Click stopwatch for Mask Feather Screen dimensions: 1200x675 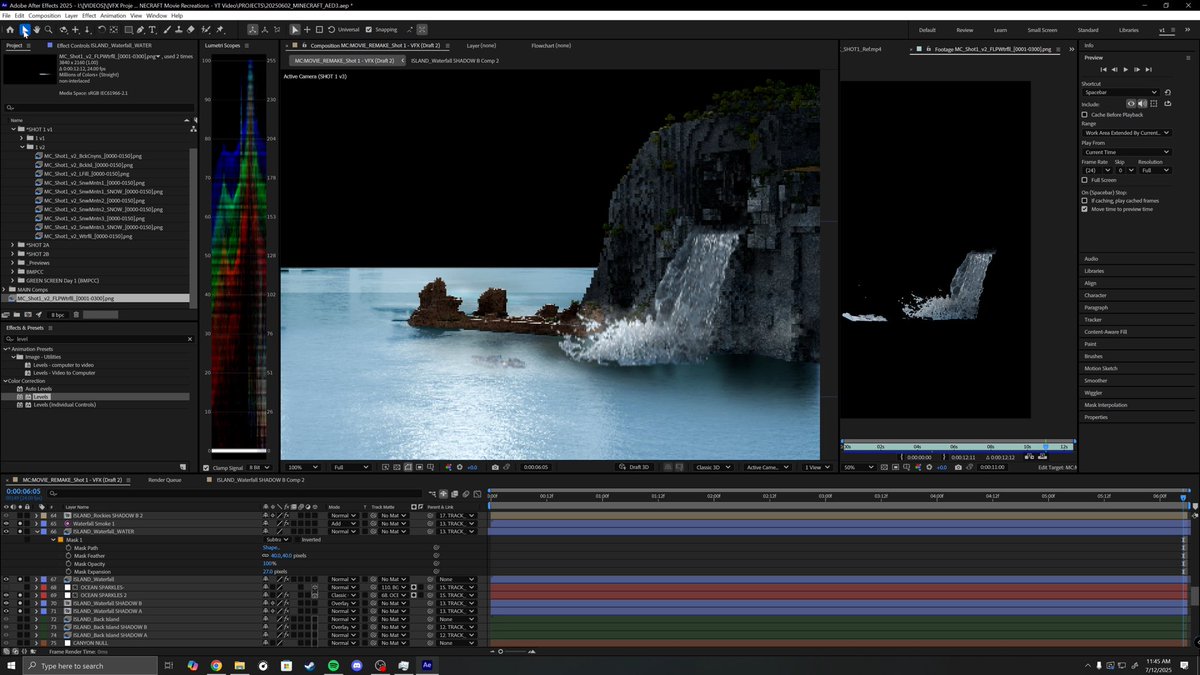[x=68, y=556]
